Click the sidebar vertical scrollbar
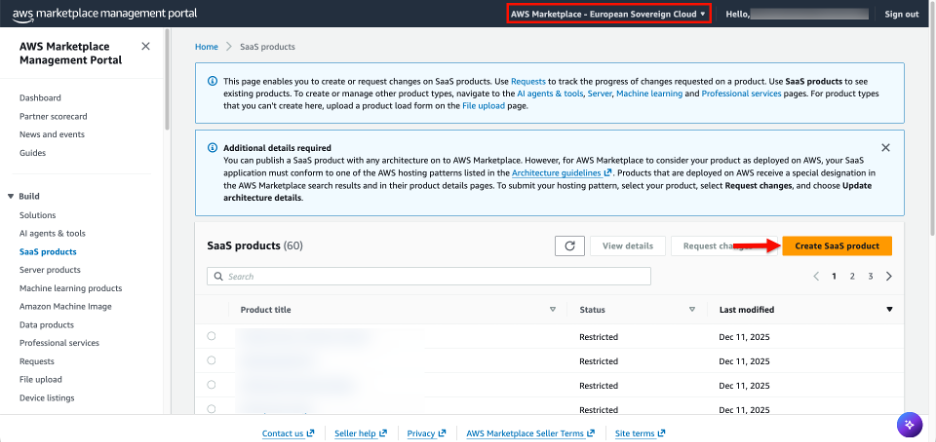The image size is (936, 442). [x=167, y=79]
